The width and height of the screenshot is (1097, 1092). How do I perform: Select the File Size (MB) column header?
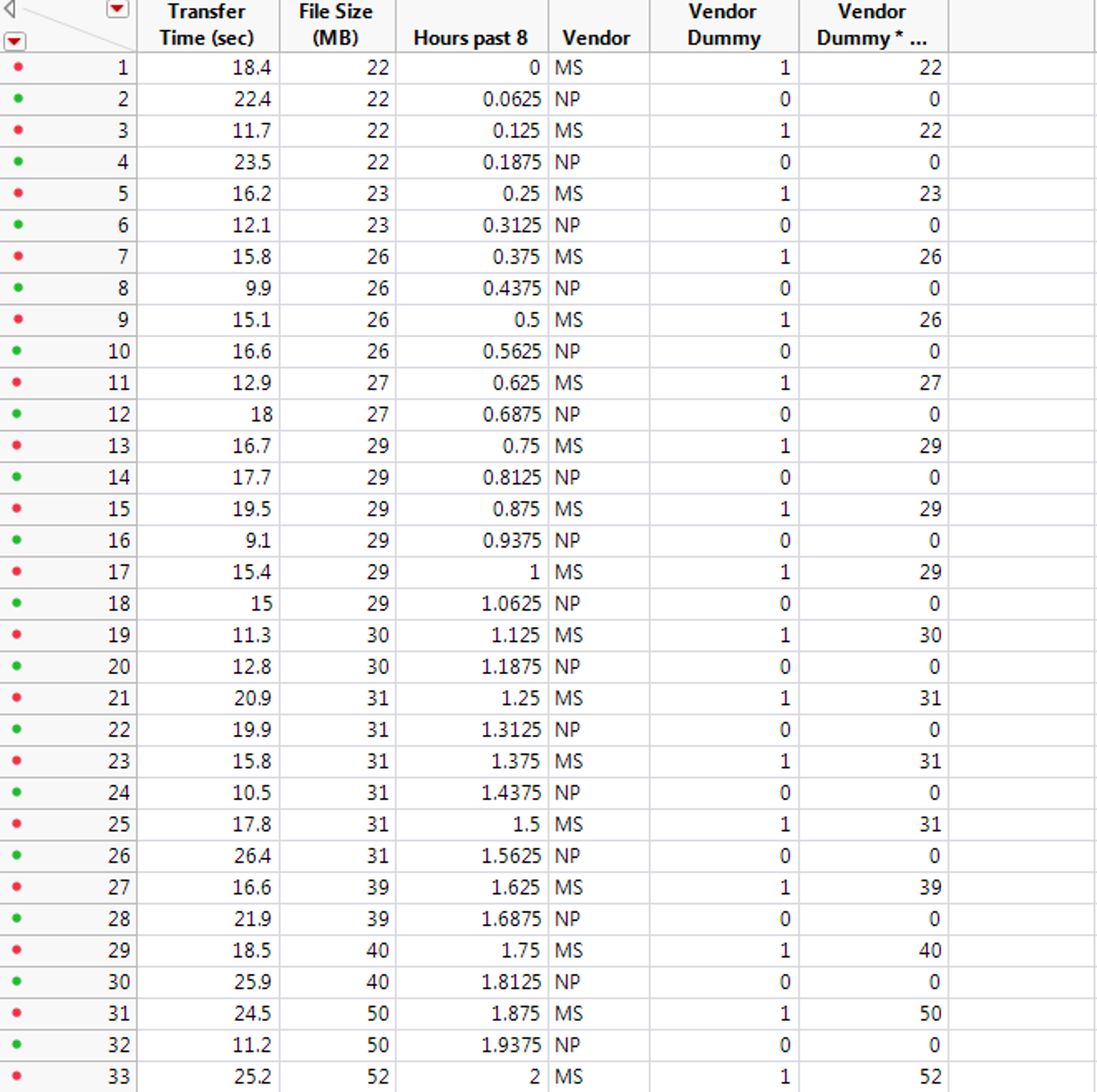click(336, 25)
